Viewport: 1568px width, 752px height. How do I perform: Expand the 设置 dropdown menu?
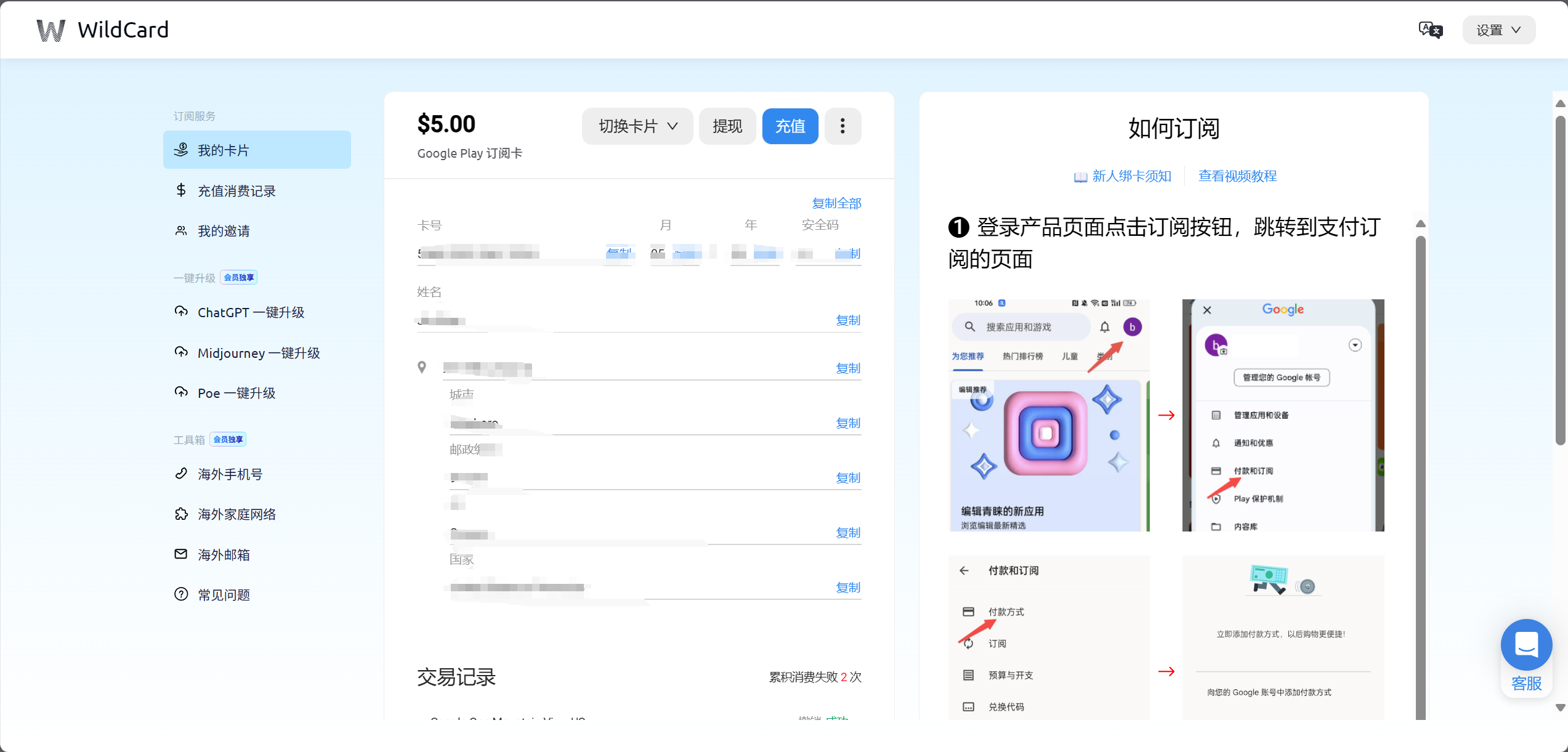1498,30
